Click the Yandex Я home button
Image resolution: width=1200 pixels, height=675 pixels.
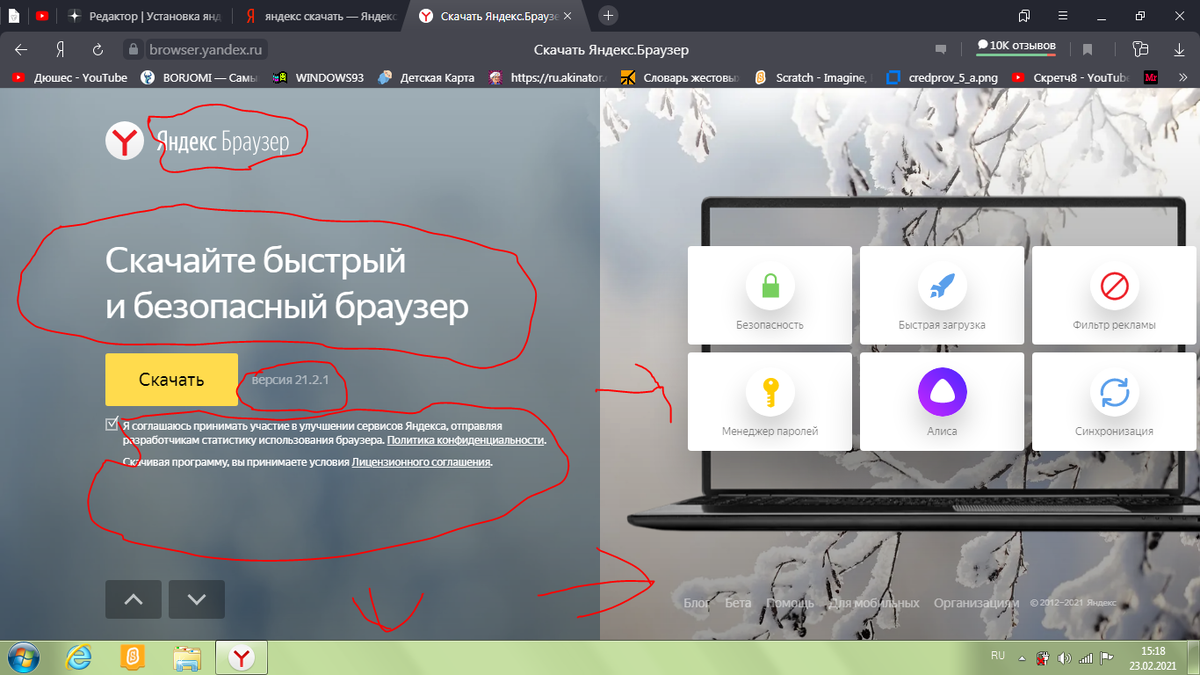(60, 49)
